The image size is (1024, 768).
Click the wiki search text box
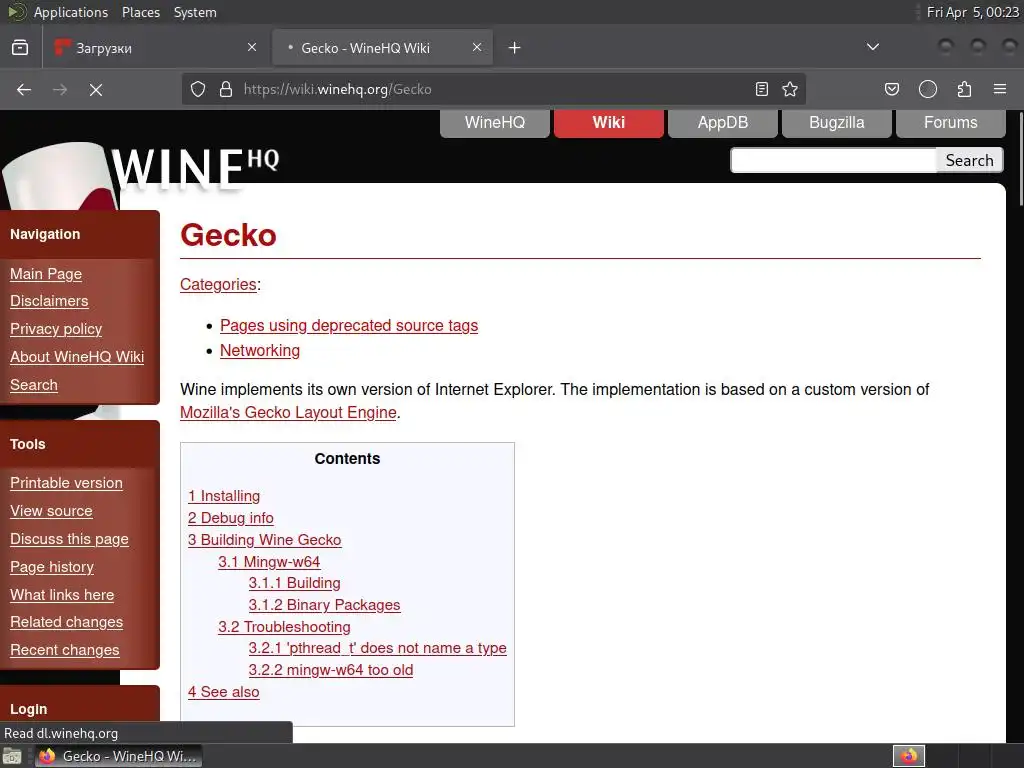coord(834,160)
